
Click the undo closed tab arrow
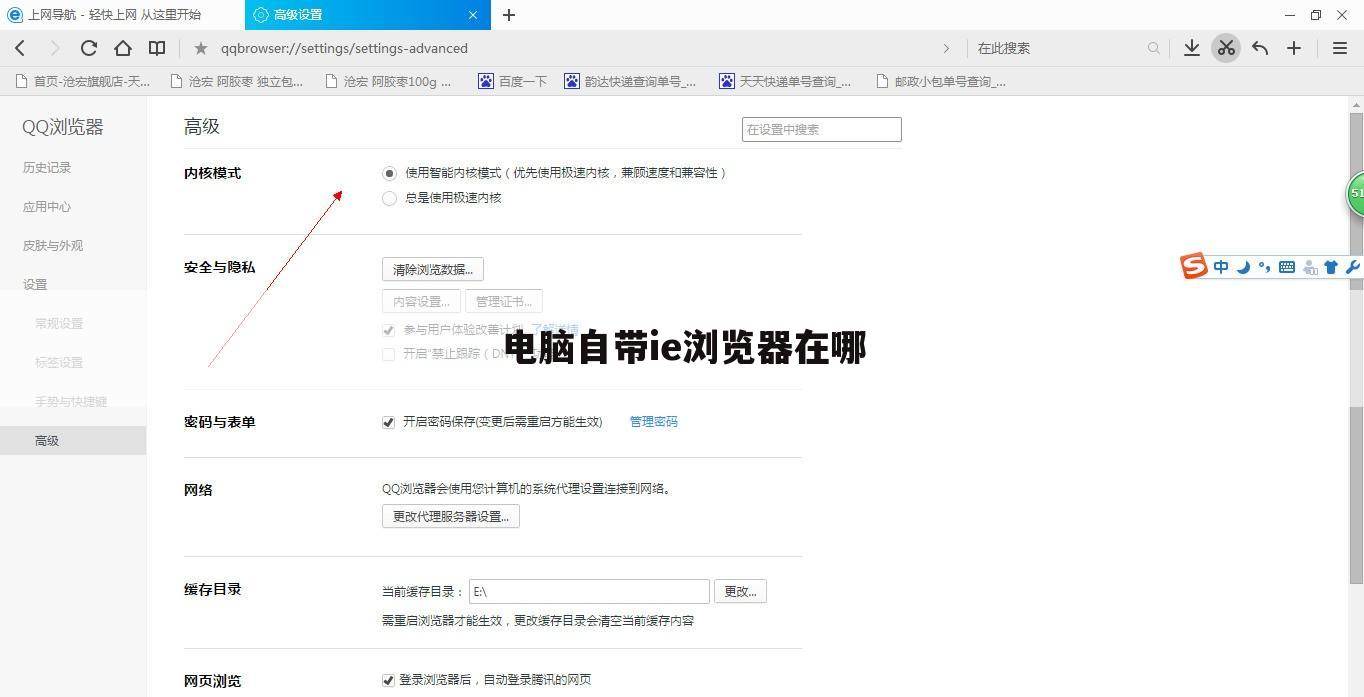click(1260, 48)
